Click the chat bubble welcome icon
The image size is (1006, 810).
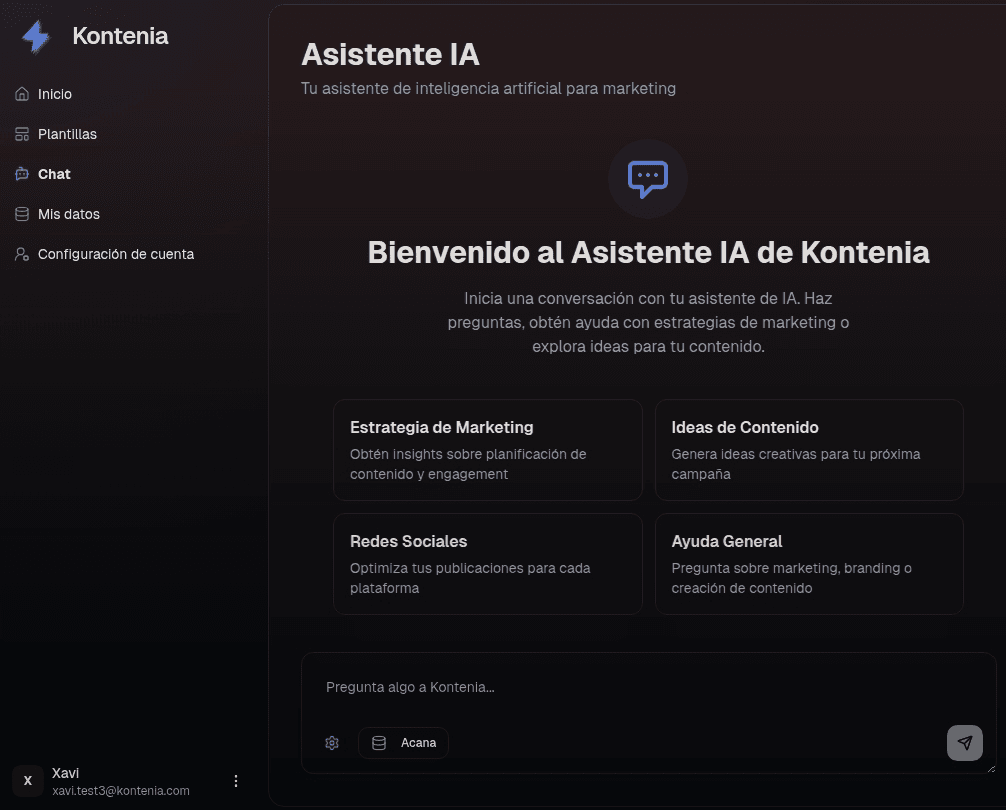coord(647,179)
